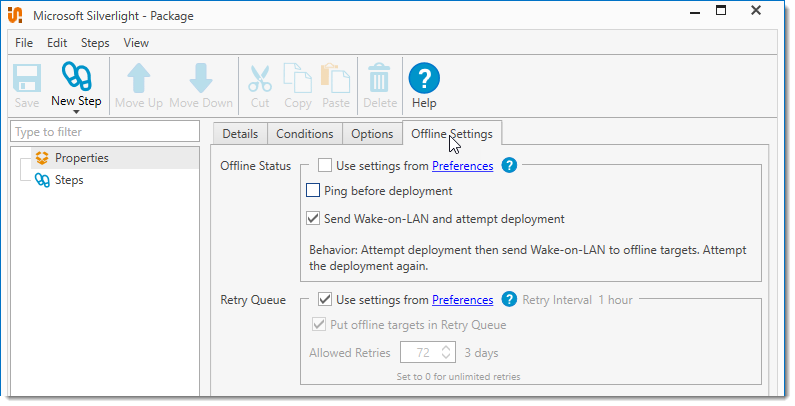The width and height of the screenshot is (795, 406).
Task: Click the Delete trash can icon
Action: tap(380, 79)
